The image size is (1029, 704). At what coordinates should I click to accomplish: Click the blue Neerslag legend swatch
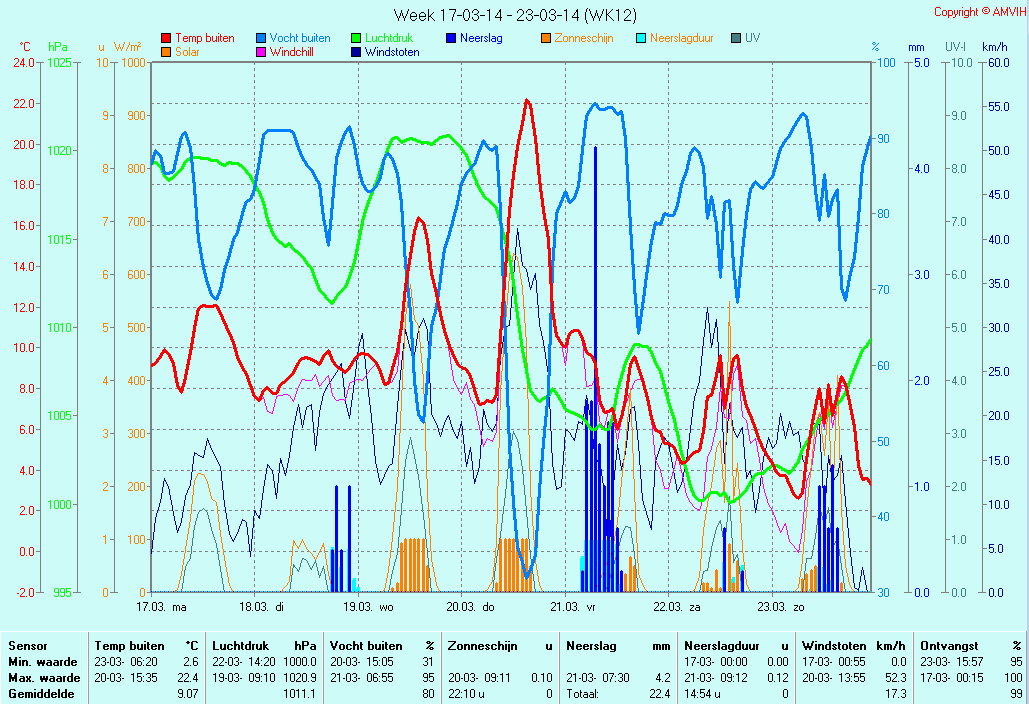451,39
